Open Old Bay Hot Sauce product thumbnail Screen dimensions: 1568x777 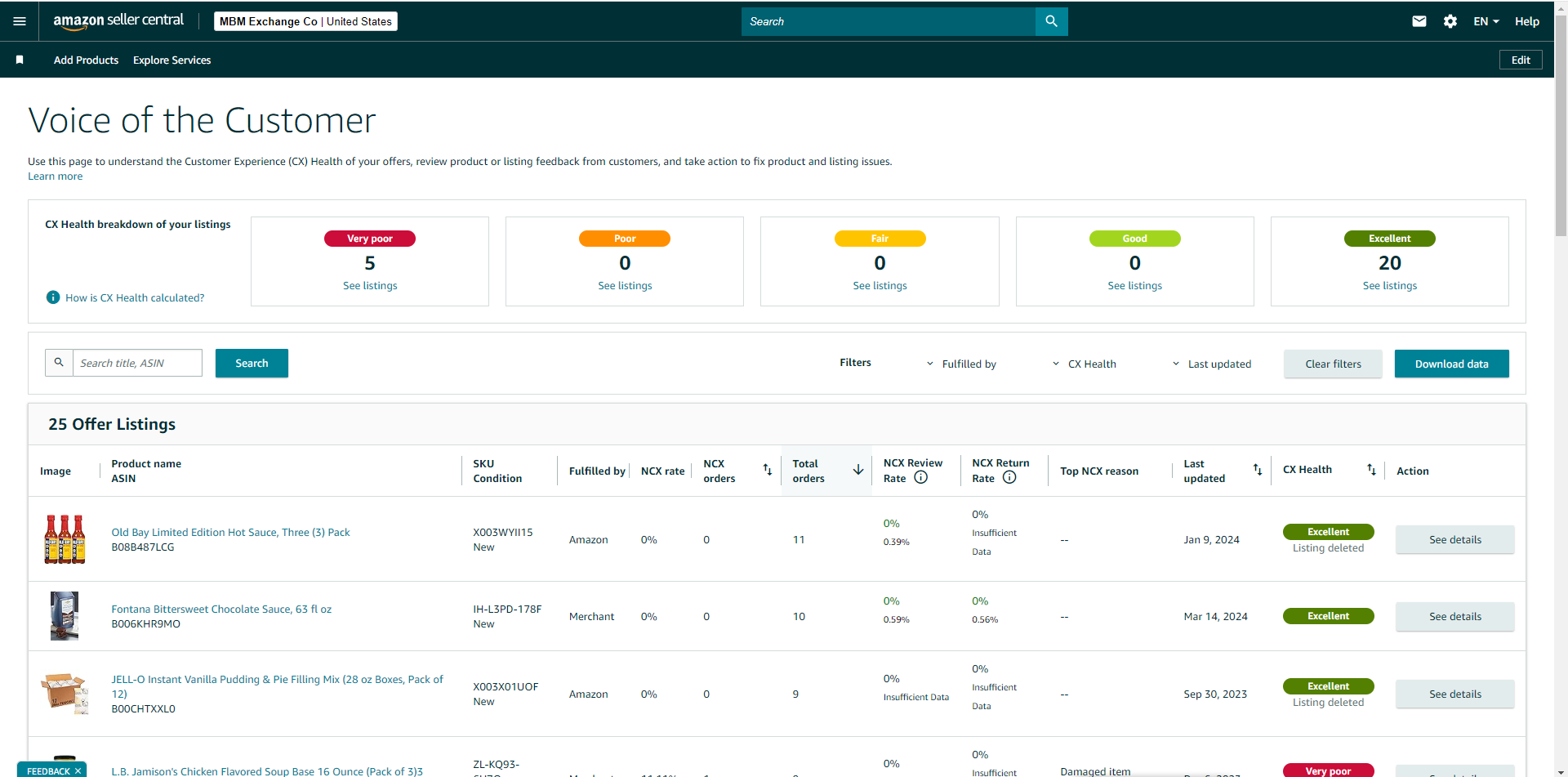pos(65,539)
